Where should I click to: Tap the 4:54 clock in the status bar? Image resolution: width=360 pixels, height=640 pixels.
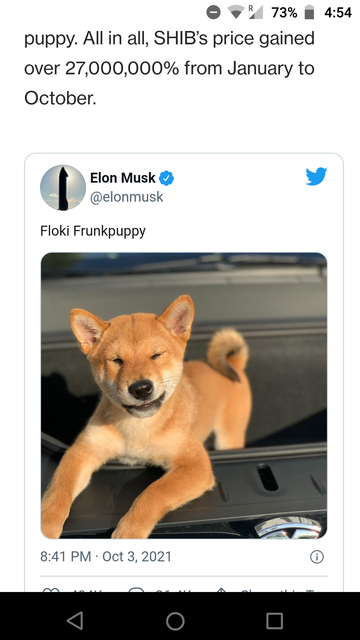(338, 13)
